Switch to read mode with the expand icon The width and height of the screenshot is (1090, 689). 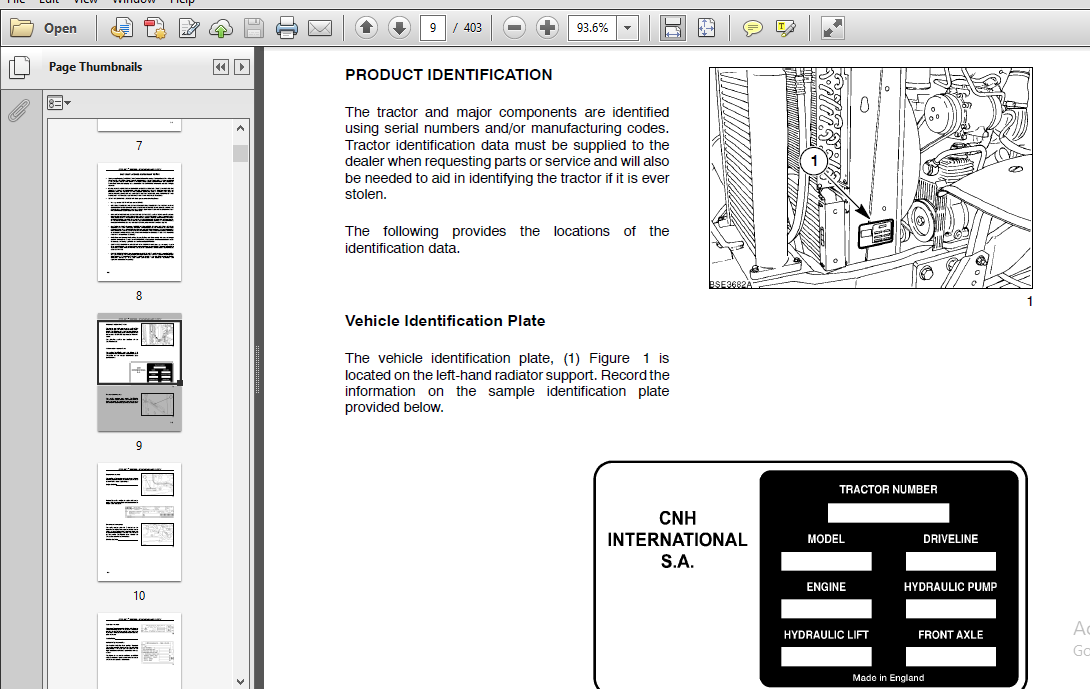point(832,29)
